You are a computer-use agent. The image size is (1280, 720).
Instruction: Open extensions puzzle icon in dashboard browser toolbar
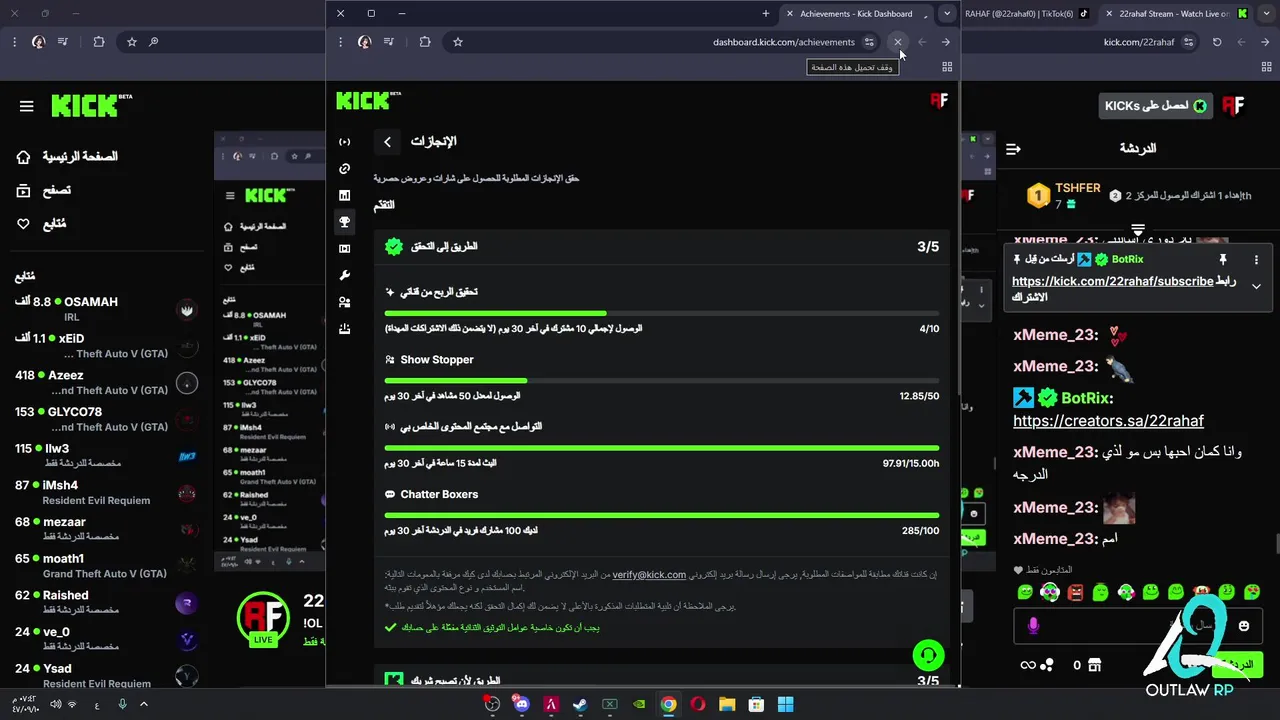click(x=425, y=42)
